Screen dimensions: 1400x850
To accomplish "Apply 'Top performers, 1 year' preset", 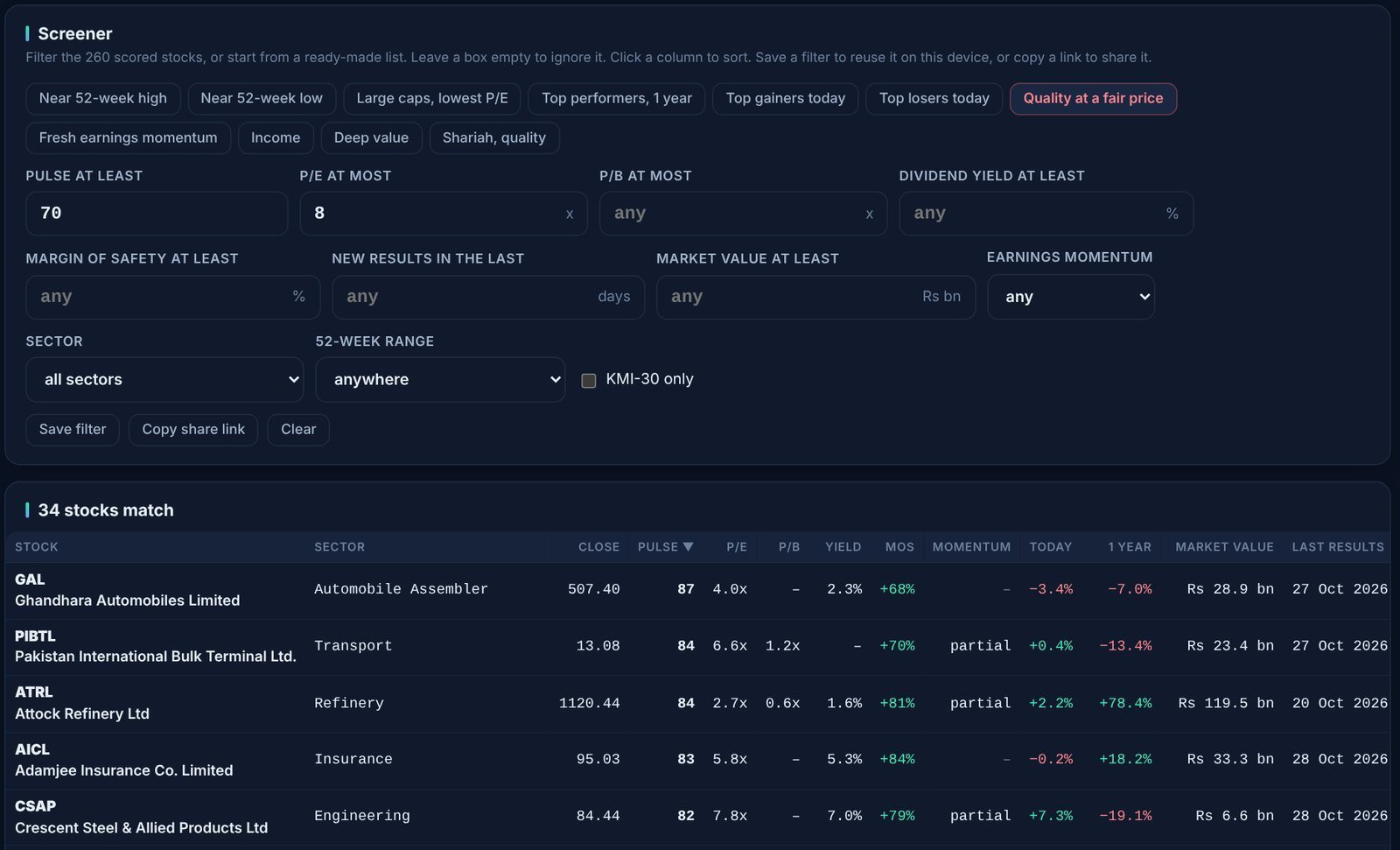I will pyautogui.click(x=617, y=98).
